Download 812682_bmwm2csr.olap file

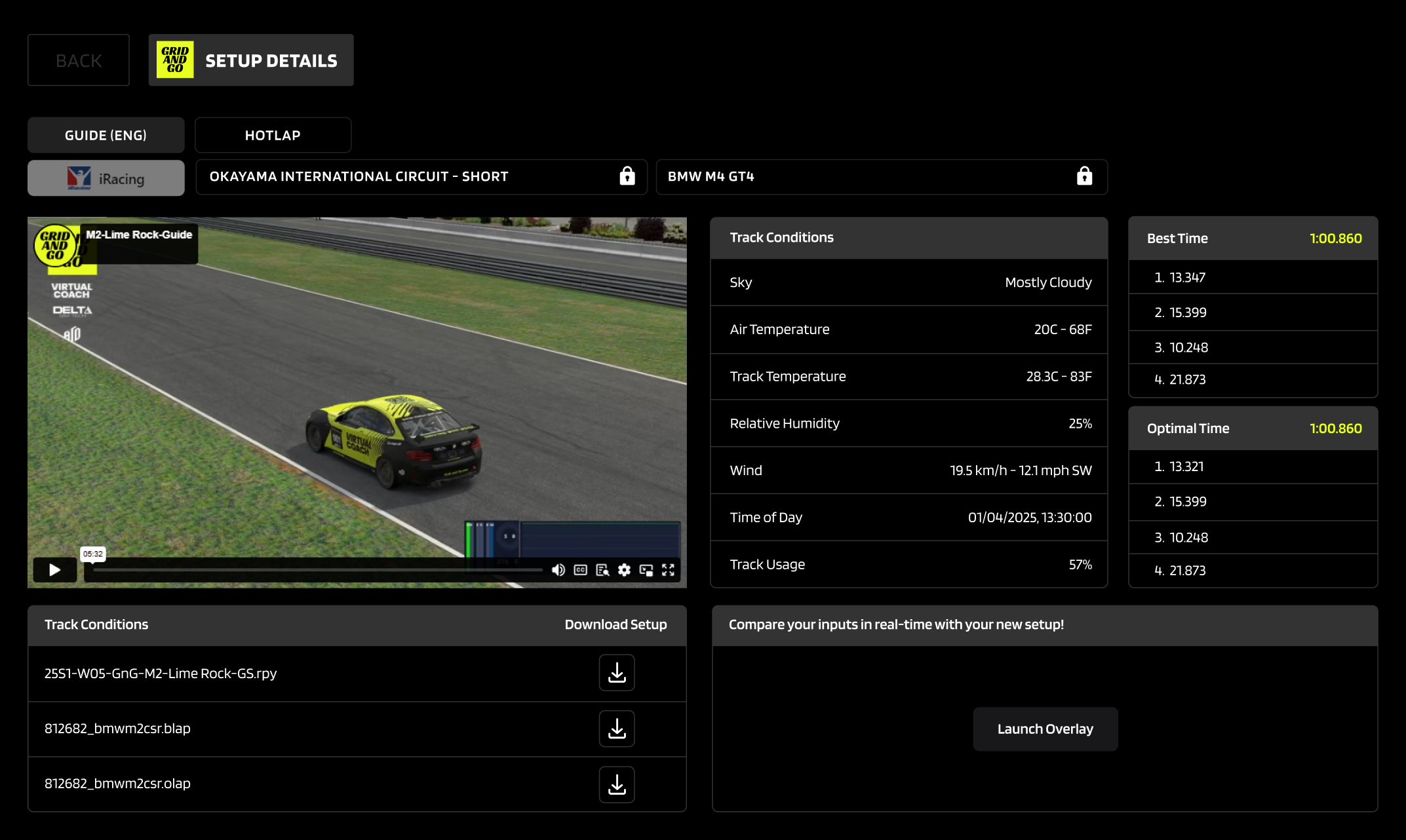coord(616,784)
